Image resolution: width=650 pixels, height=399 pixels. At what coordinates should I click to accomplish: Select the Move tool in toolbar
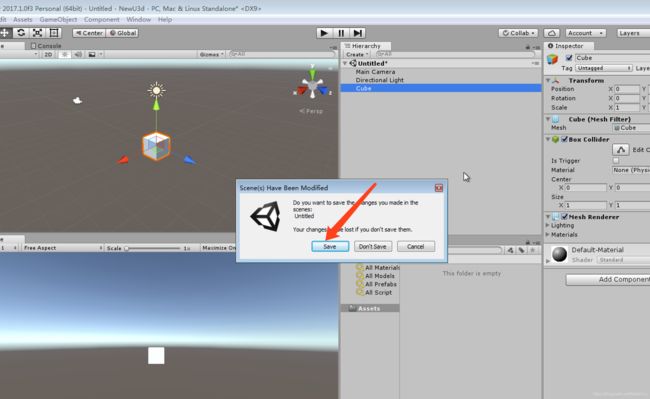(5, 33)
